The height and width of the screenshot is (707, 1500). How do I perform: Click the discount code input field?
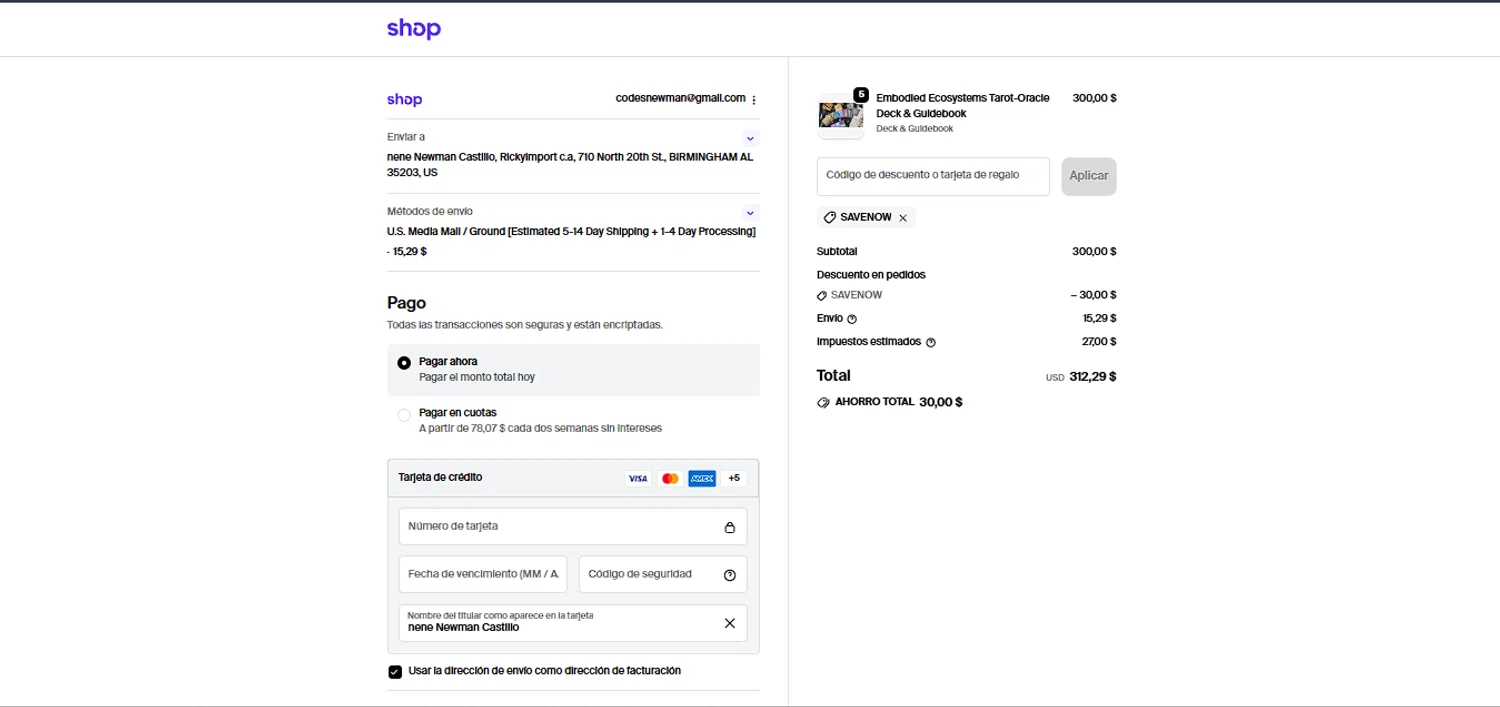click(933, 176)
